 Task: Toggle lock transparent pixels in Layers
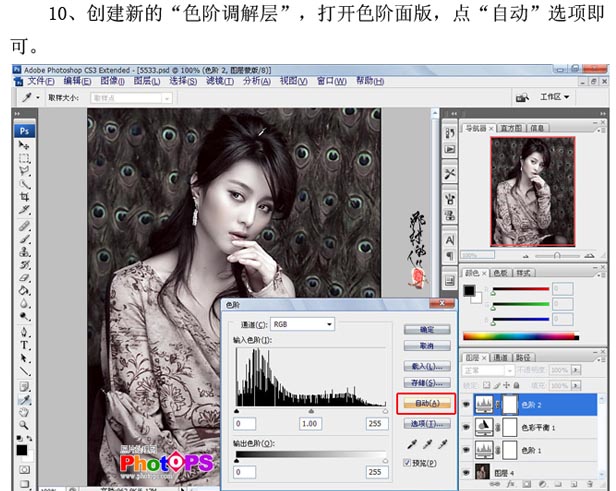click(486, 385)
